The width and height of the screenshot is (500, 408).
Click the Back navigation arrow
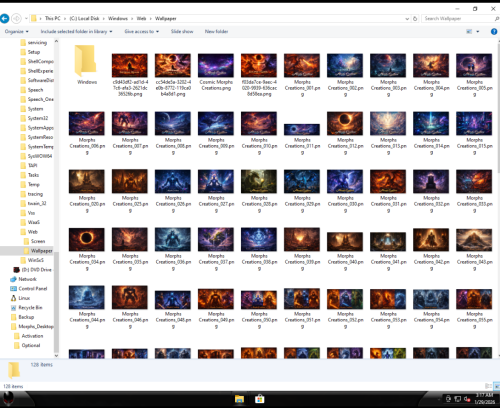pyautogui.click(x=4, y=18)
